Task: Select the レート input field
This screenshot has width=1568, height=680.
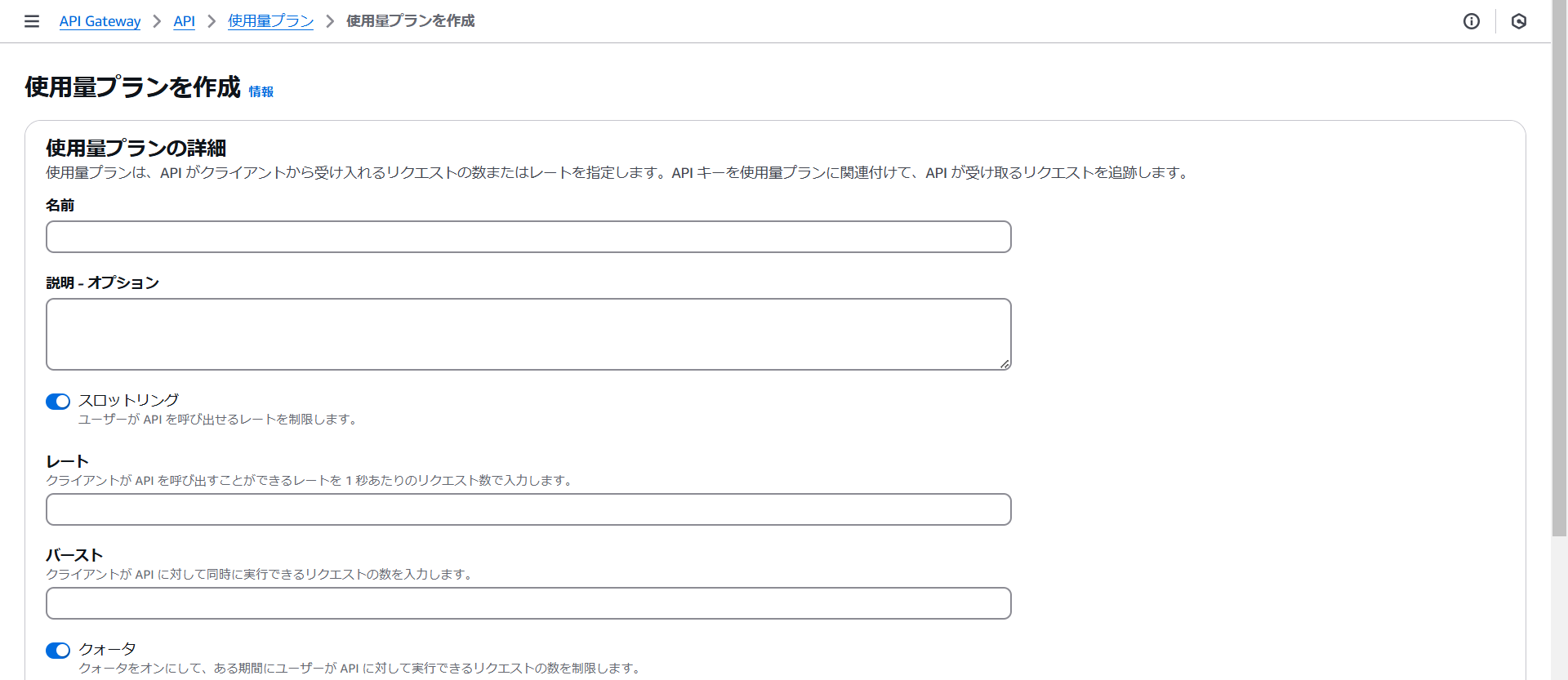Action: [528, 509]
